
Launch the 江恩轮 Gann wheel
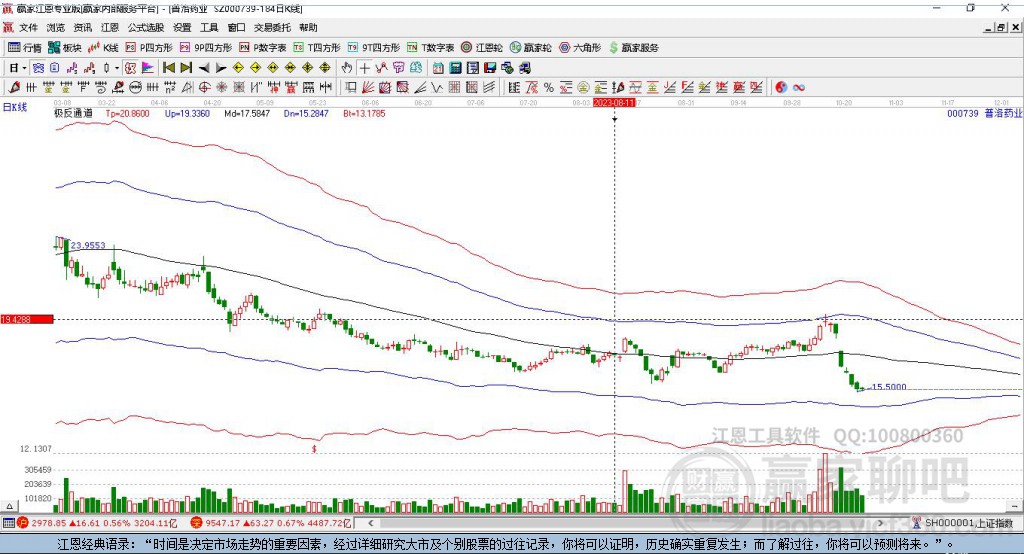point(482,48)
